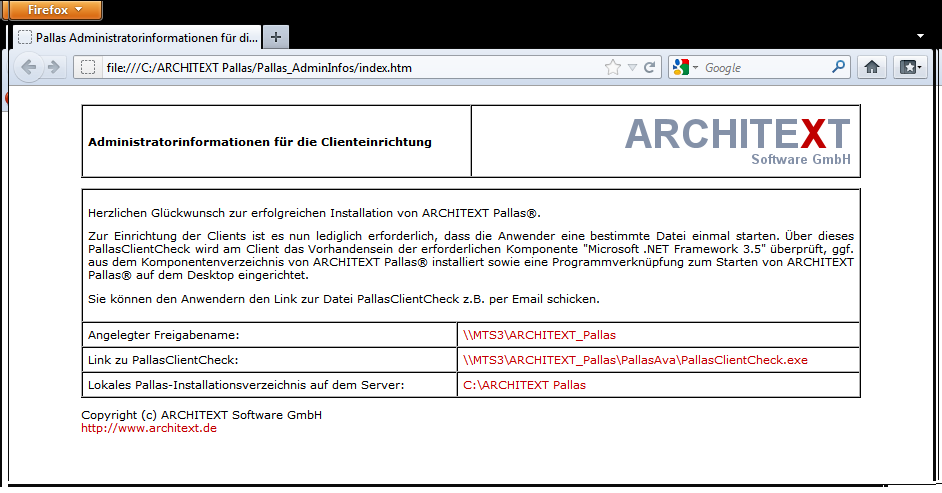This screenshot has width=942, height=493.
Task: Open a new tab with the plus button
Action: (276, 37)
